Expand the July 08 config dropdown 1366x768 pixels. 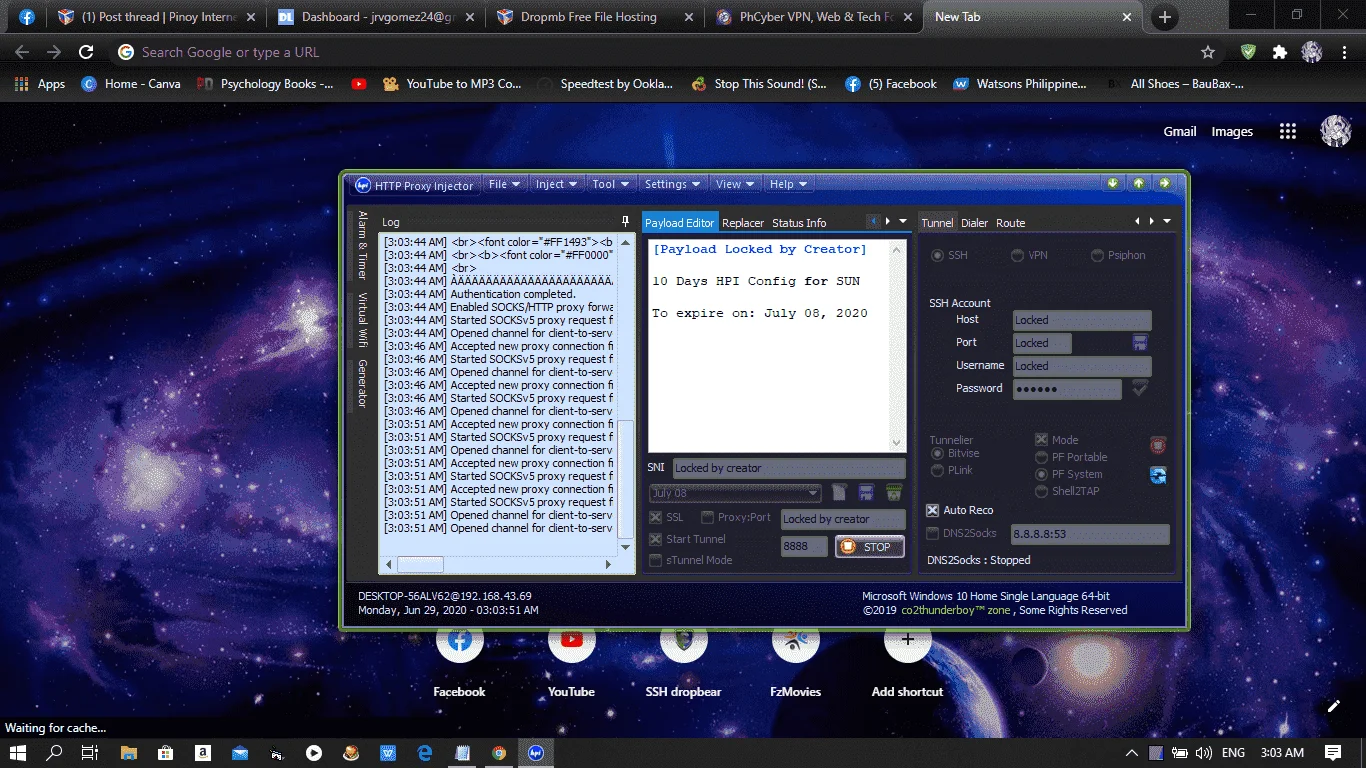coord(815,493)
